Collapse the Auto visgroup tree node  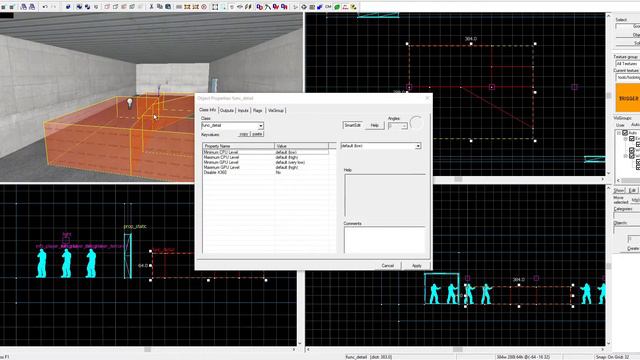(x=619, y=133)
